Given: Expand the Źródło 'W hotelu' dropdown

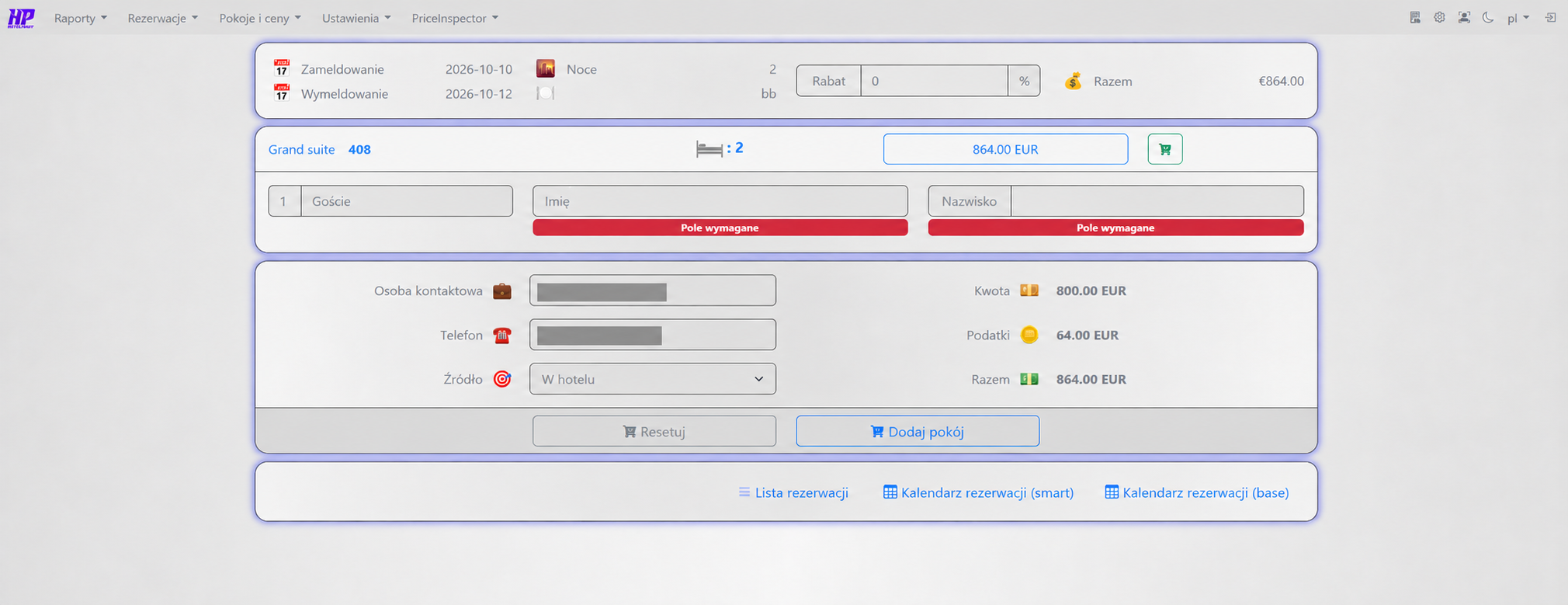Looking at the screenshot, I should 653,379.
